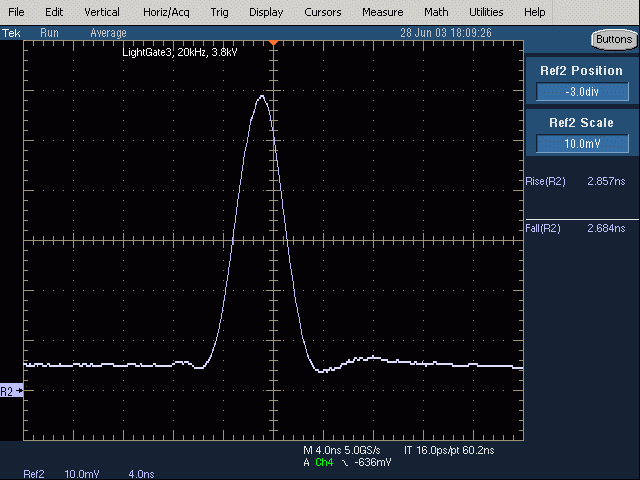Screen dimensions: 640x480
Task: Open the Math menu
Action: 436,12
